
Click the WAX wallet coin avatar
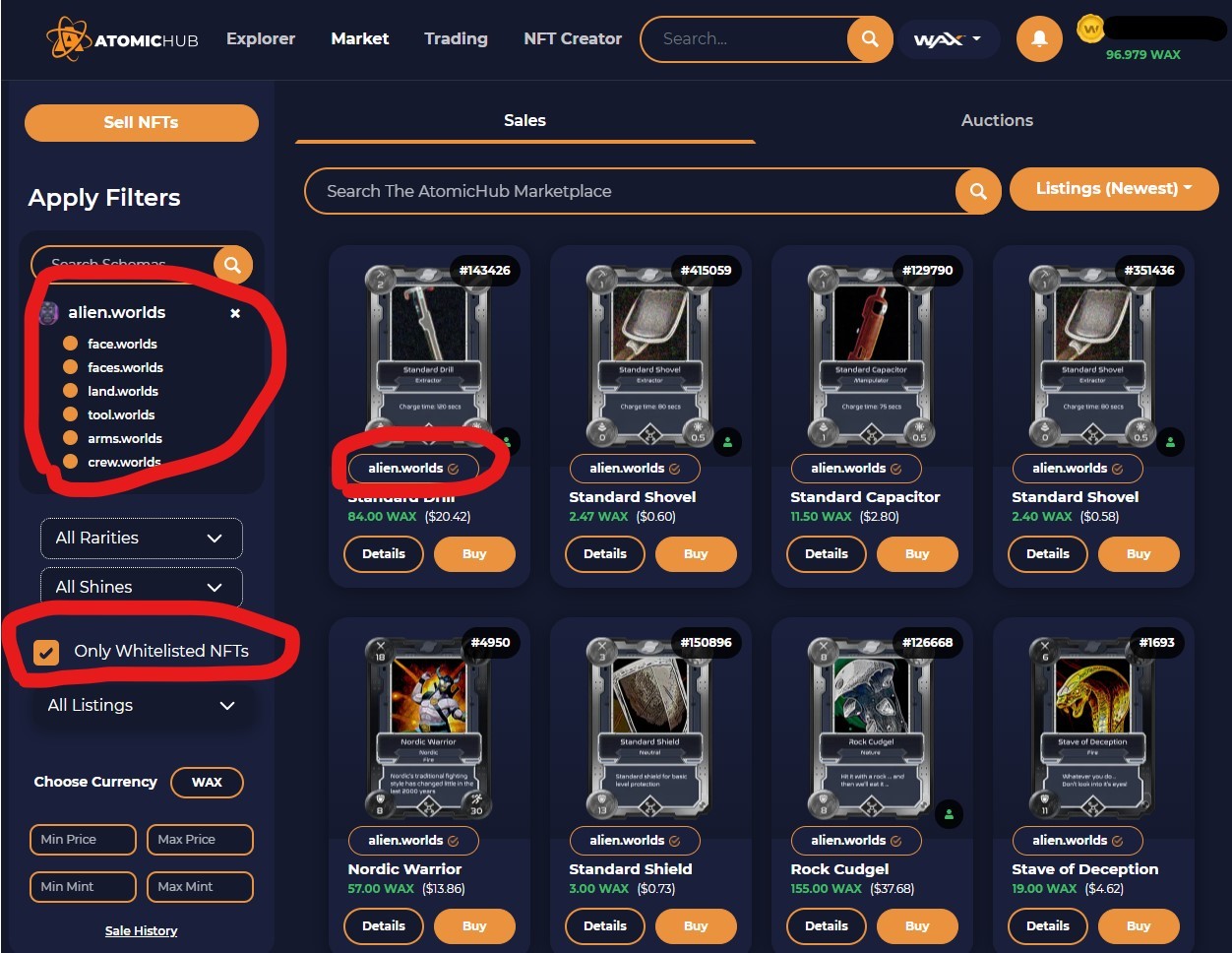tap(1090, 29)
